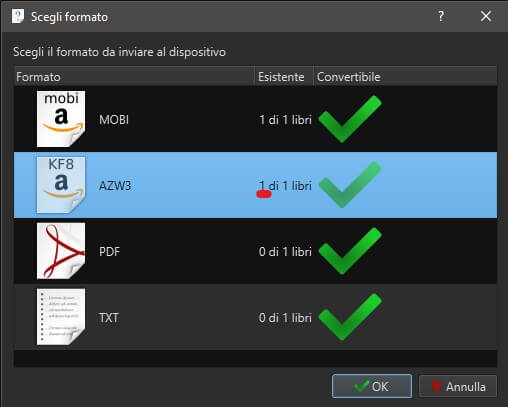Choose the TXT format label
Viewport: 508px width, 407px height.
(x=109, y=317)
